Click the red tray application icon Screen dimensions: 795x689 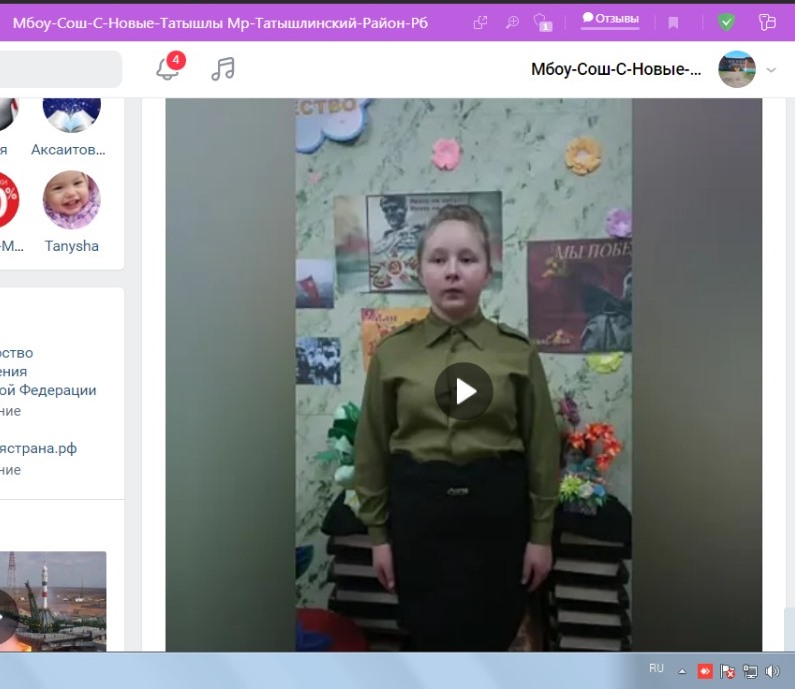coord(705,671)
